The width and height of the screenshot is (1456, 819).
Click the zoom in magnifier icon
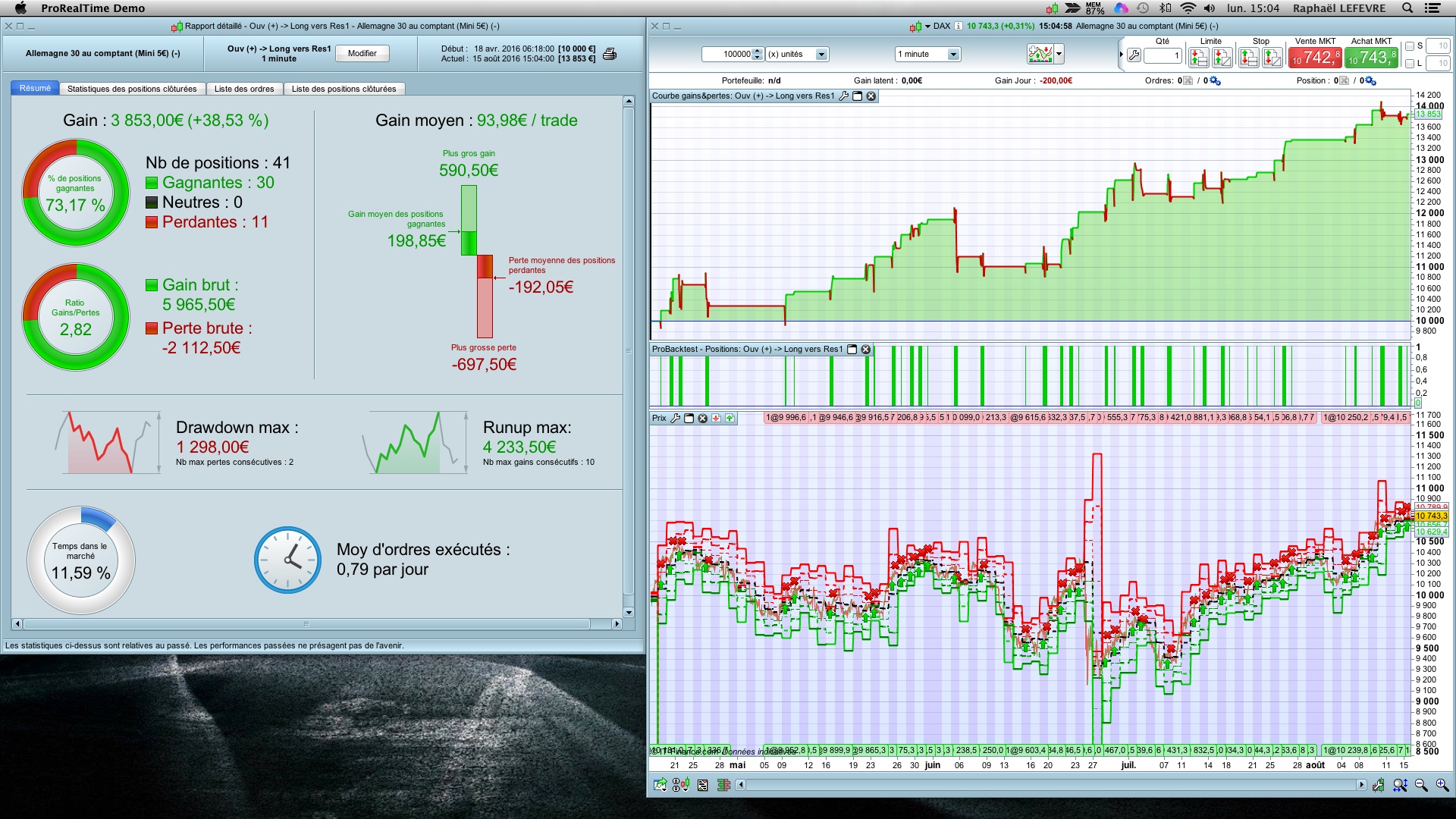(x=1442, y=785)
